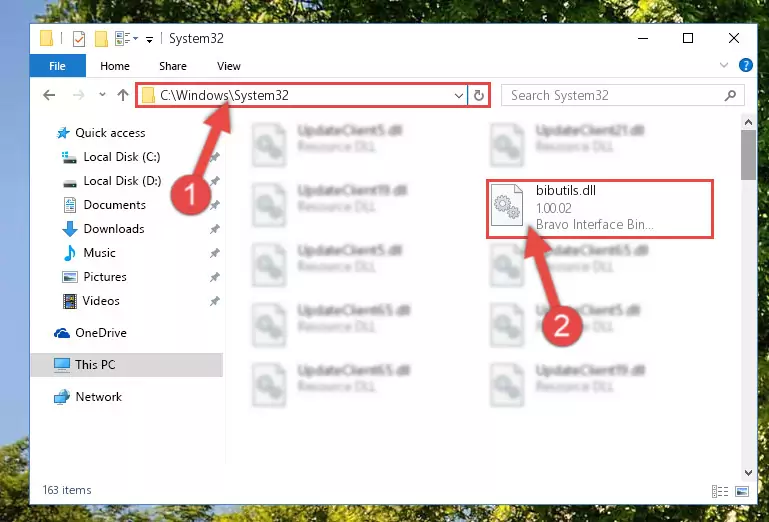Refresh the System32 folder
Viewport: 769px width, 522px height.
(479, 95)
